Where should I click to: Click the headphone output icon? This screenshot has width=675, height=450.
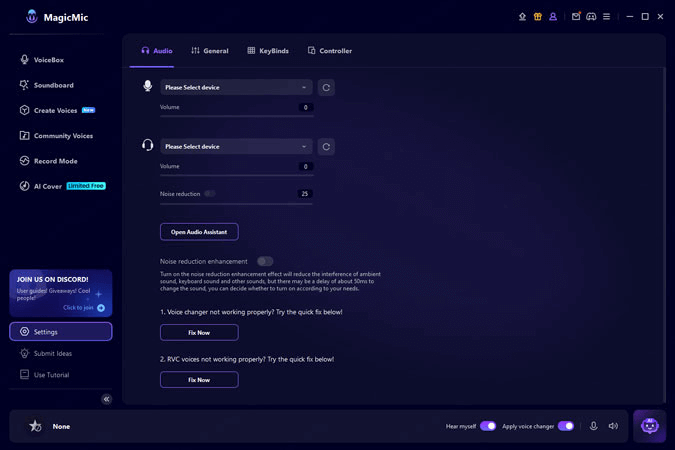148,145
